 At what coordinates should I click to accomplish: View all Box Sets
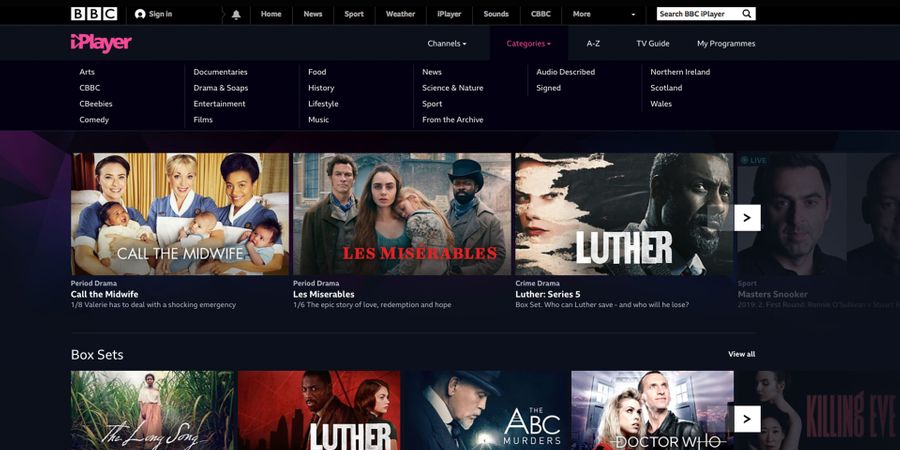(742, 354)
